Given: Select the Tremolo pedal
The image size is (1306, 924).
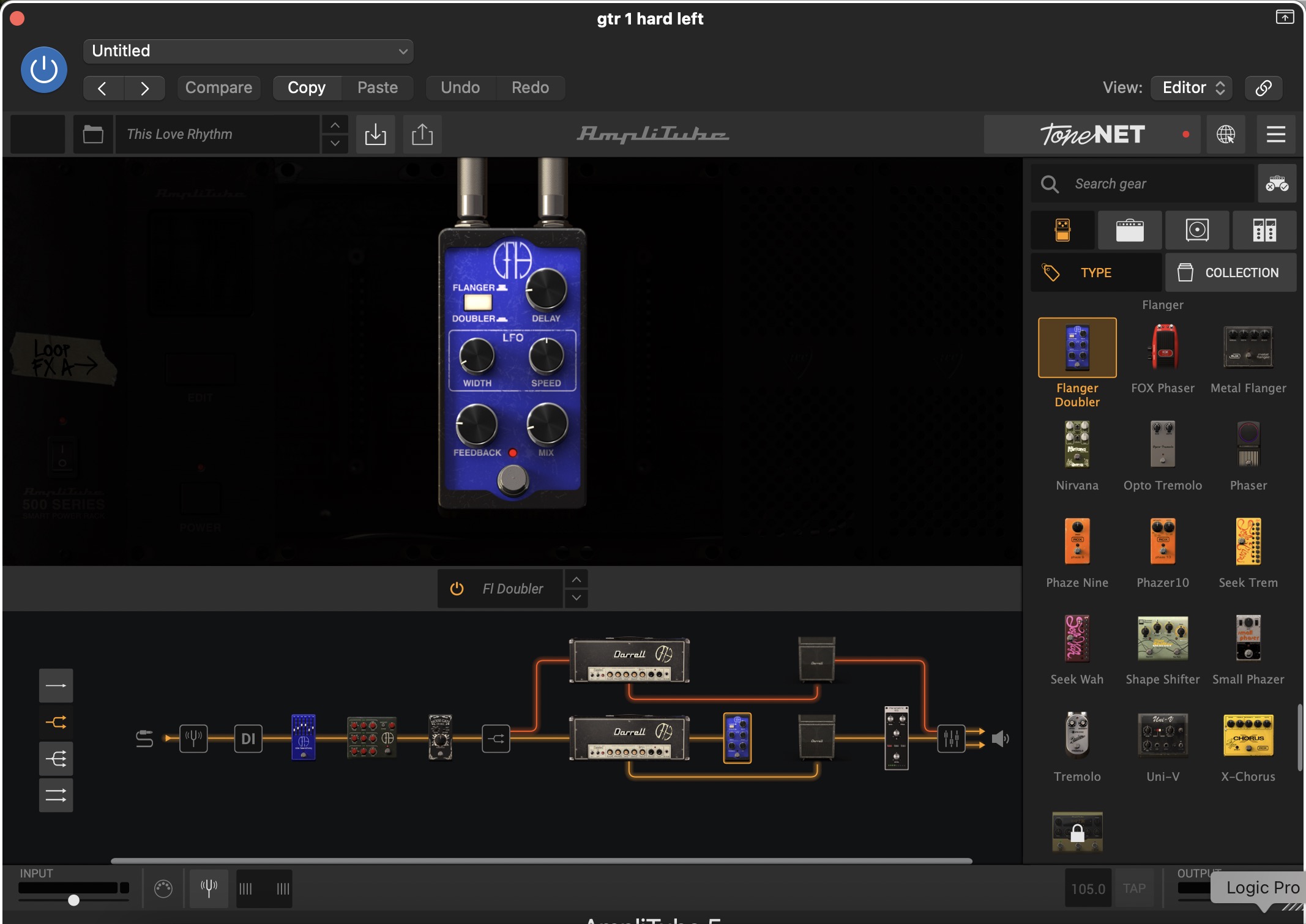Looking at the screenshot, I should (x=1077, y=735).
